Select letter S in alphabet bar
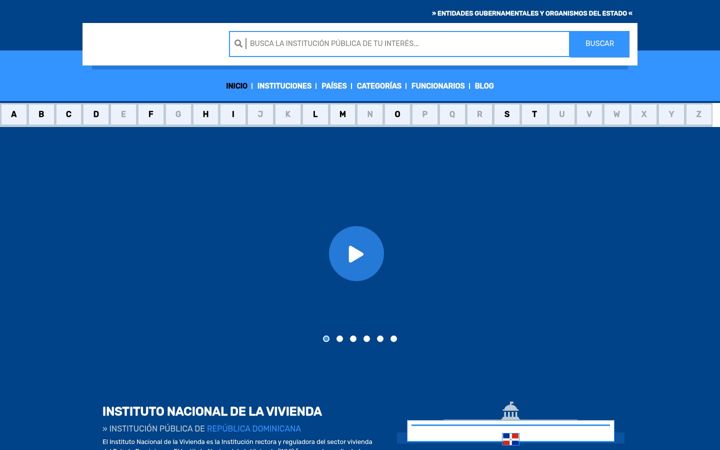This screenshot has width=720, height=450. [x=507, y=114]
